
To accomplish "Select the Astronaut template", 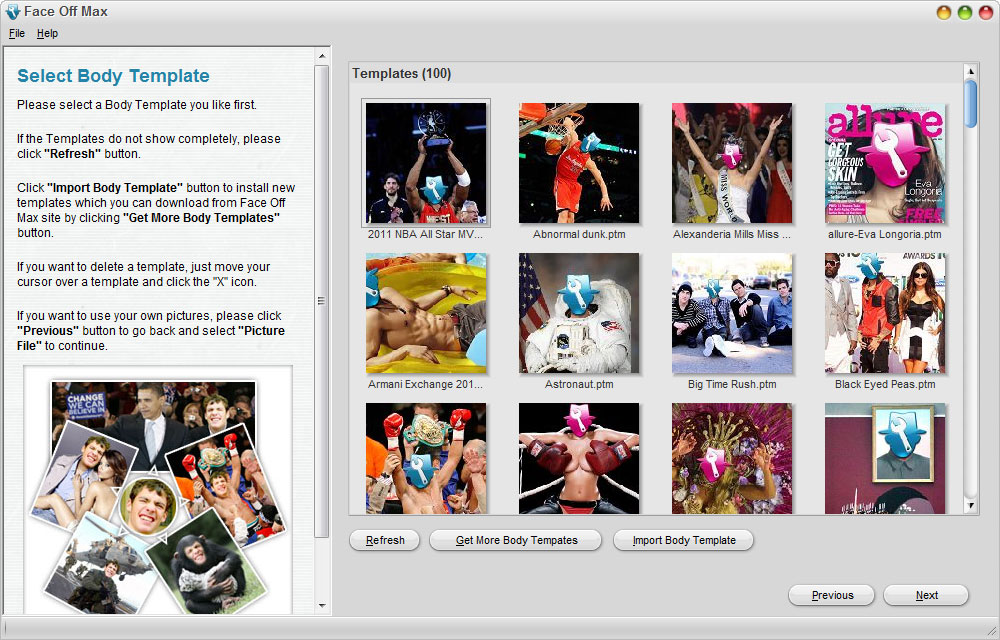I will [579, 313].
